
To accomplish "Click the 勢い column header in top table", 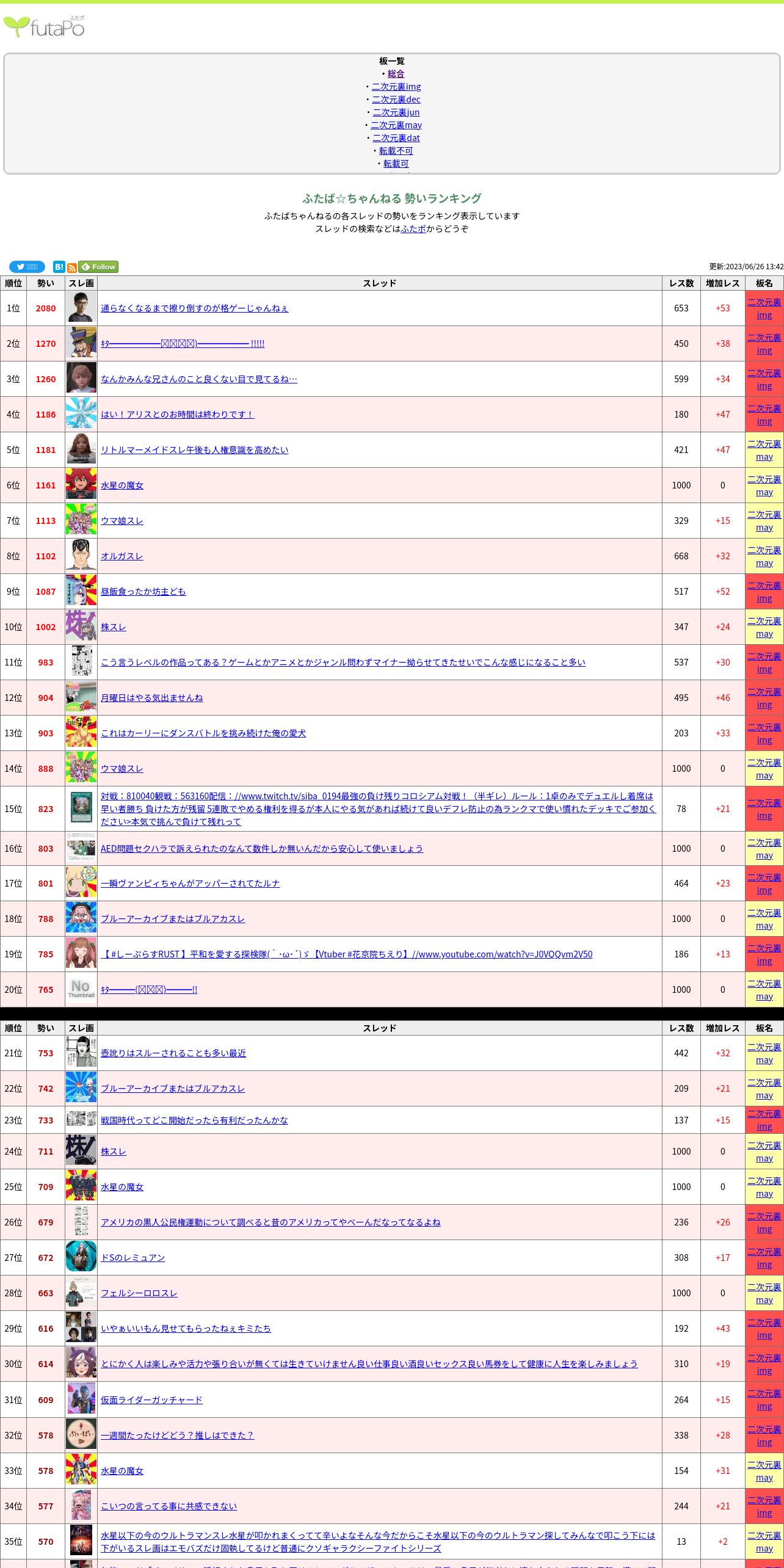I will coord(46,283).
